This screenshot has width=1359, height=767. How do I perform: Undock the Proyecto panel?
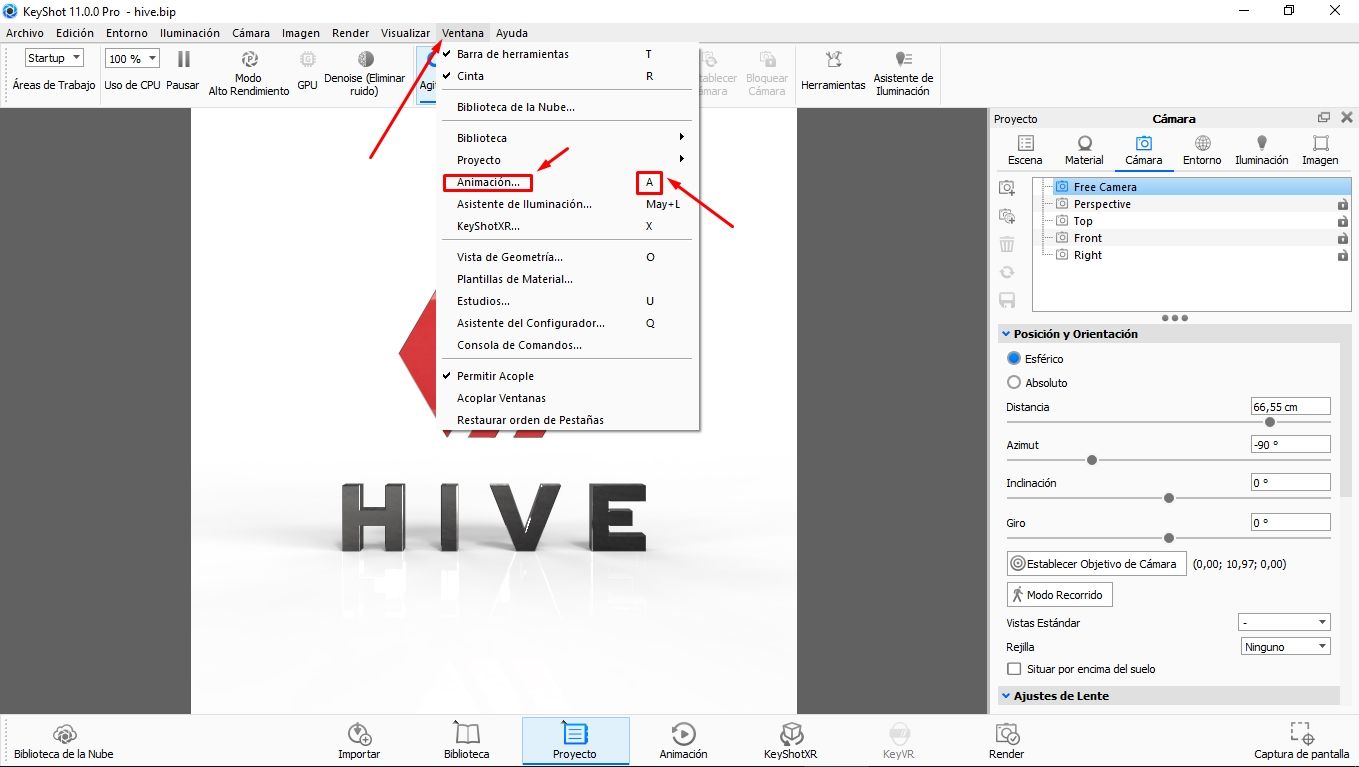point(1324,118)
